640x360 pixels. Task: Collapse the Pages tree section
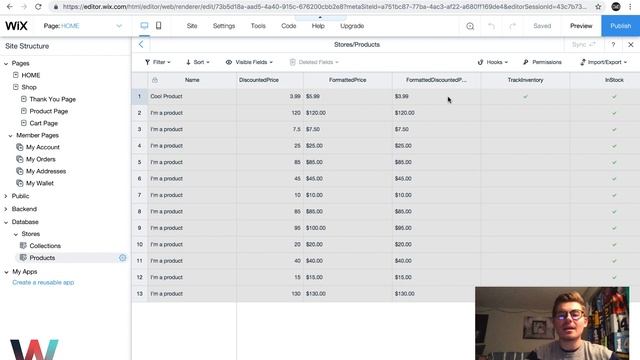(6, 64)
